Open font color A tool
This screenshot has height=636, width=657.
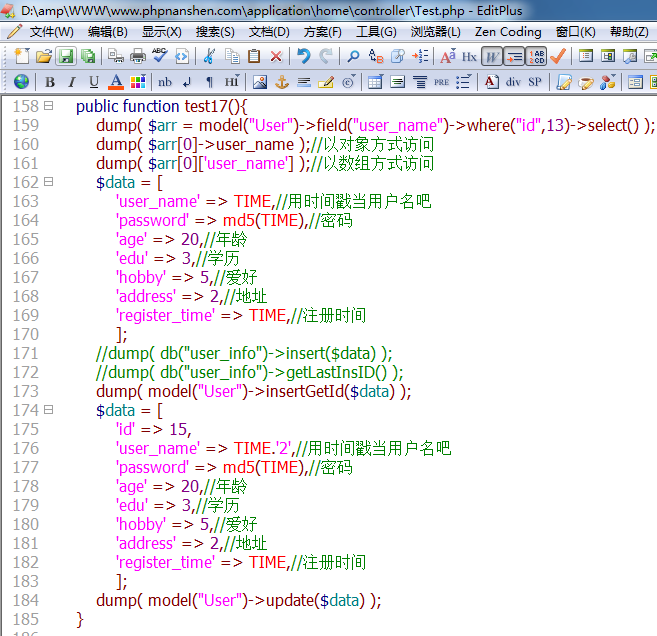pyautogui.click(x=116, y=82)
